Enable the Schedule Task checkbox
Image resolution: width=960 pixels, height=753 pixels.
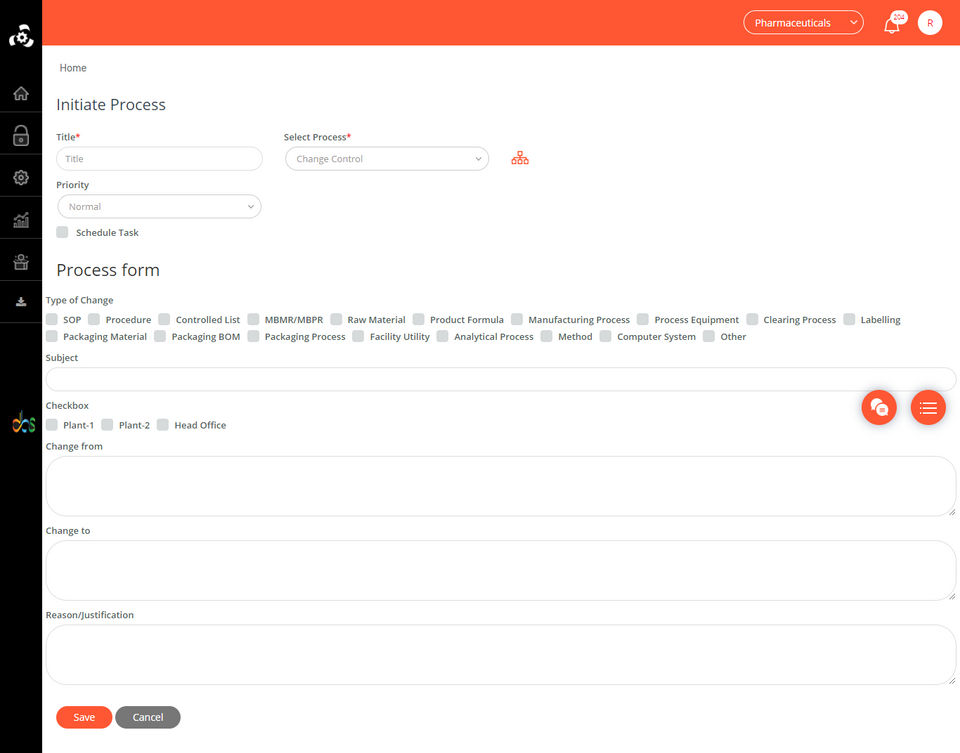click(62, 232)
